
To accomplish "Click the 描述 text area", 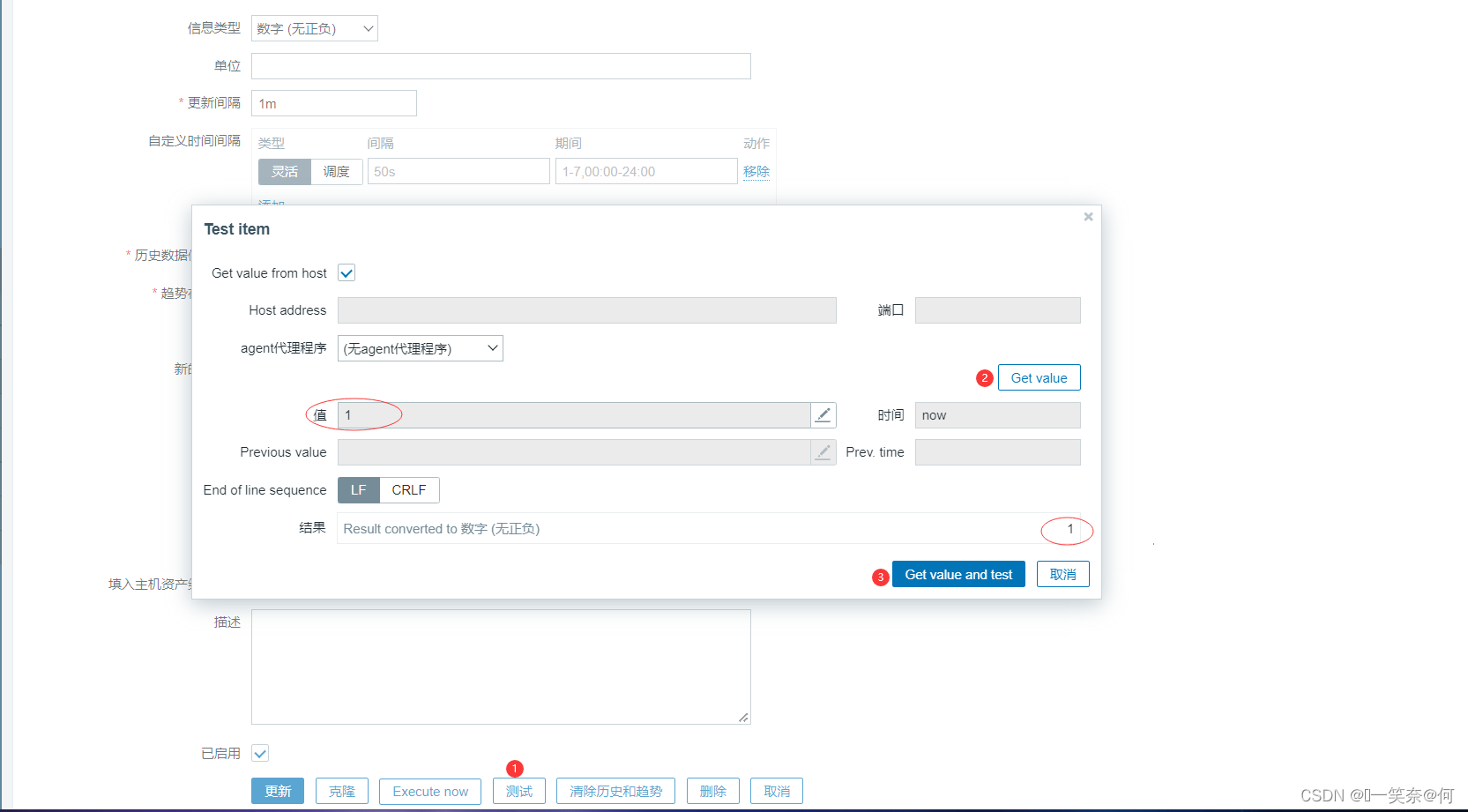I will (501, 667).
